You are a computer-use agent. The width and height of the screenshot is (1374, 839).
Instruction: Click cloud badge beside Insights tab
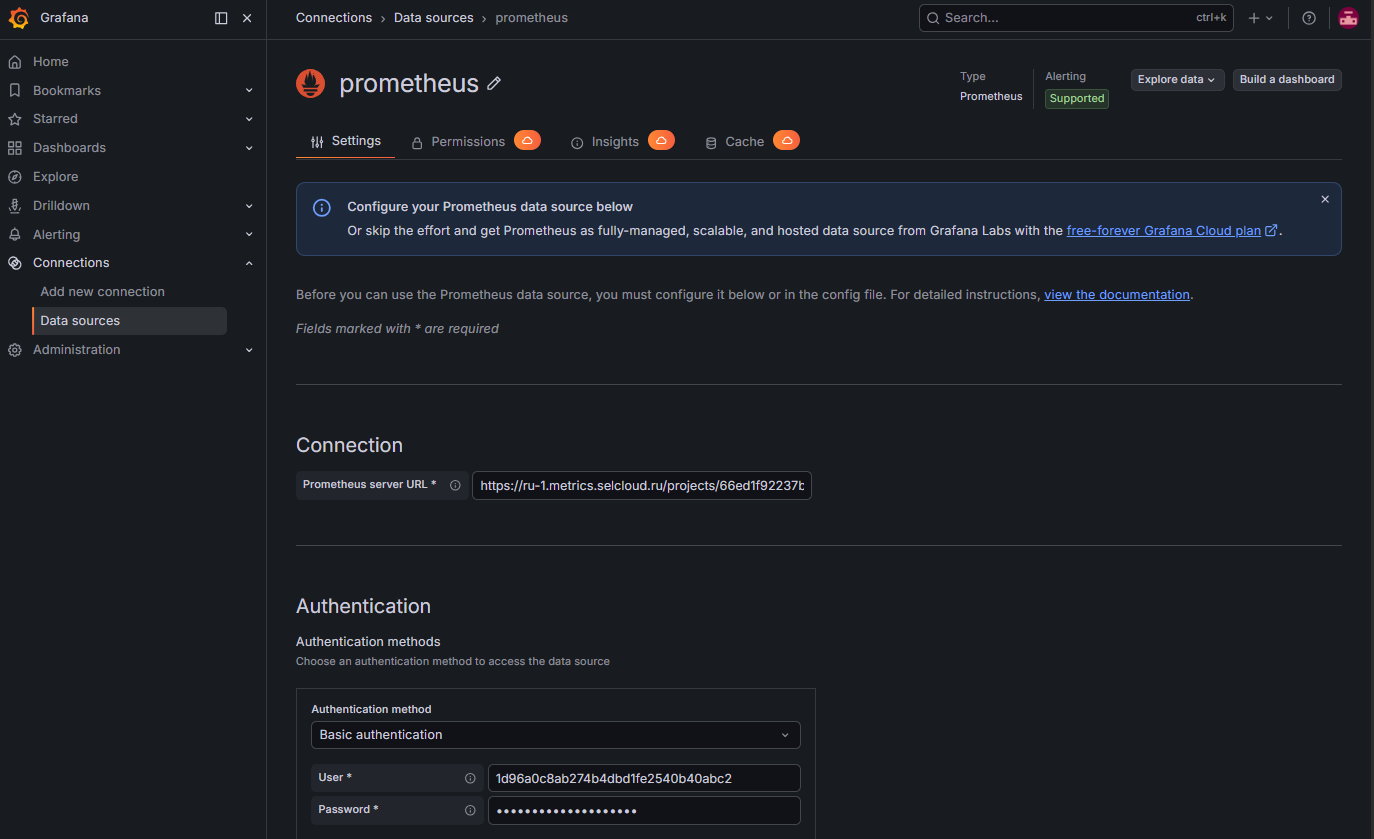click(x=661, y=140)
